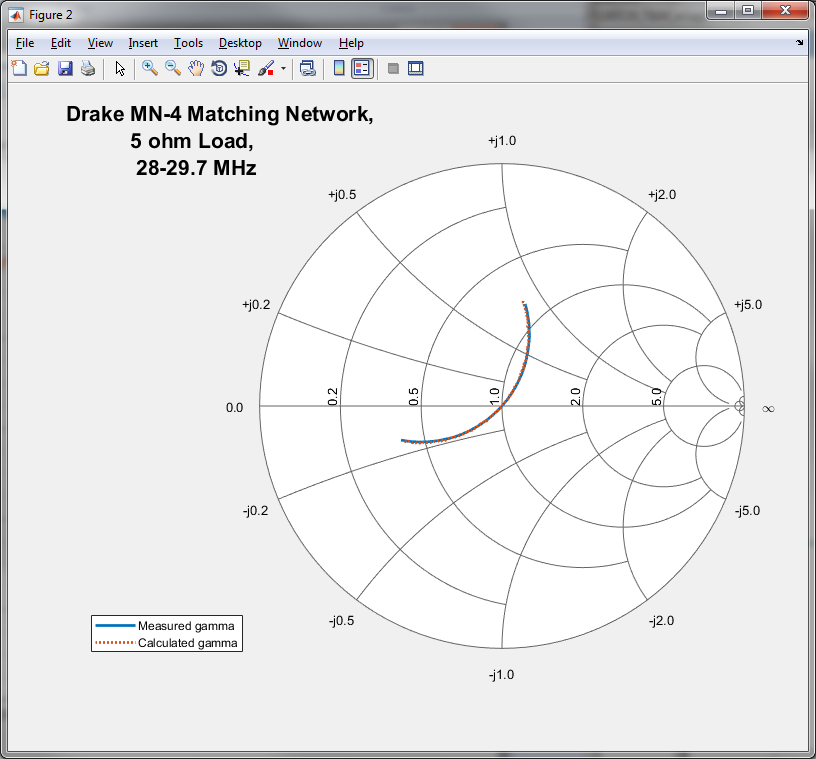The width and height of the screenshot is (816, 759).
Task: Click the 0.0 resistance axis label
Action: [x=234, y=408]
